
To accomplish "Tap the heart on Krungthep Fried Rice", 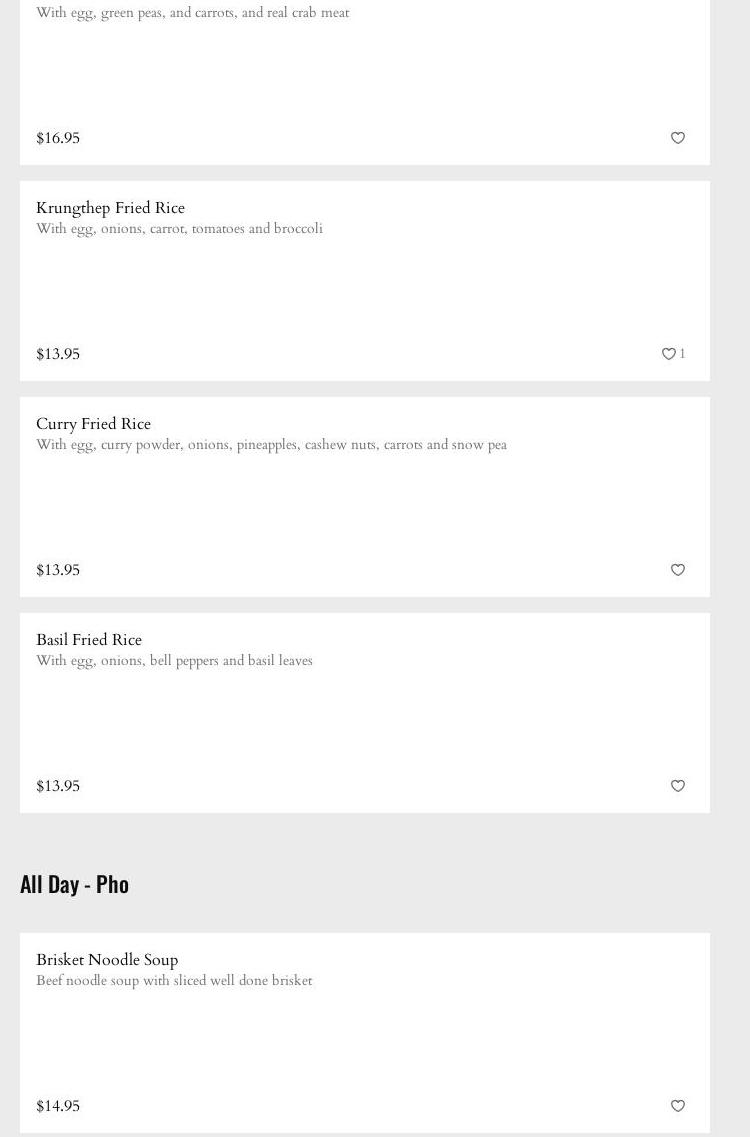I will 669,354.
